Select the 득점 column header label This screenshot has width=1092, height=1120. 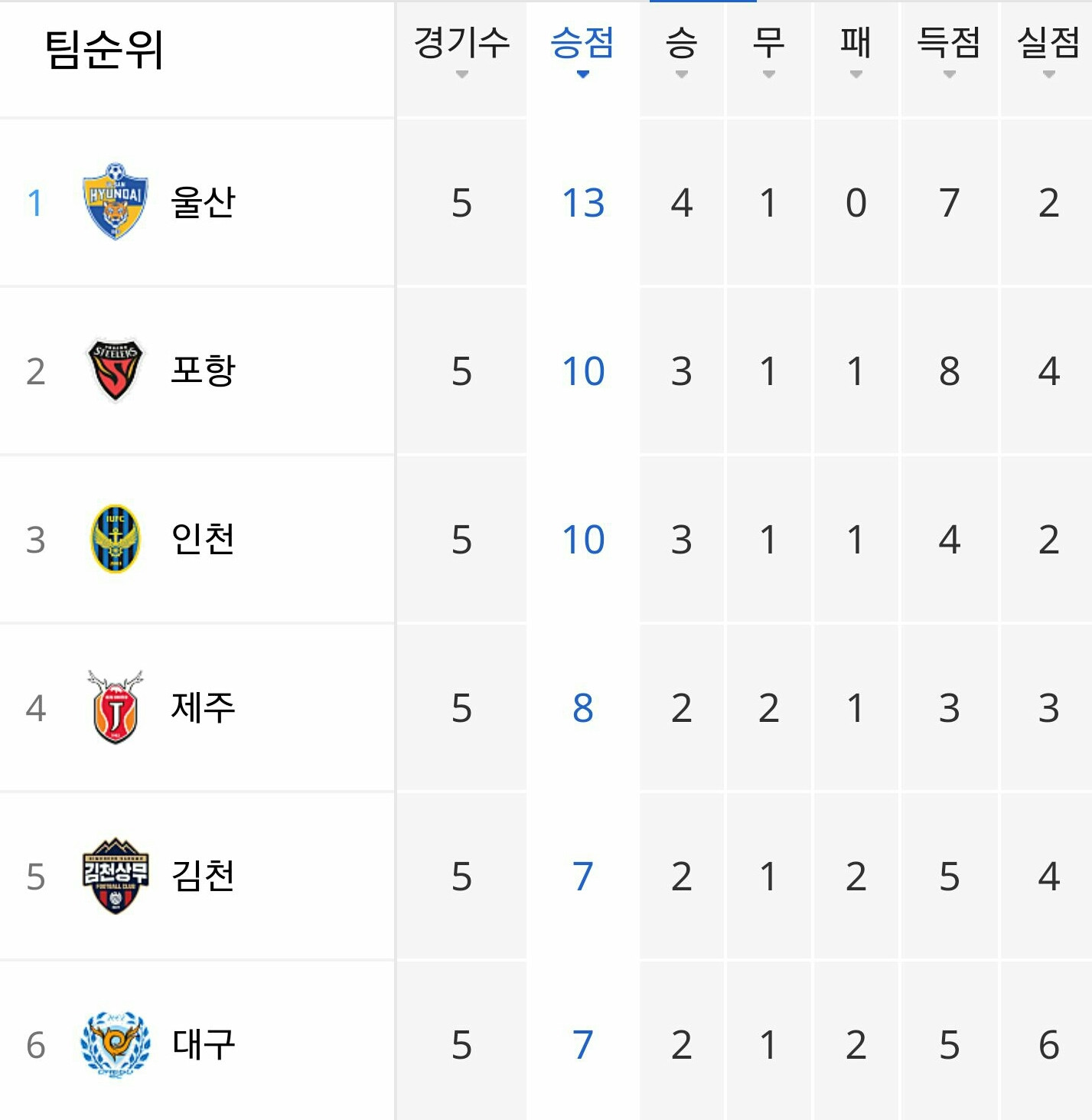(x=949, y=42)
